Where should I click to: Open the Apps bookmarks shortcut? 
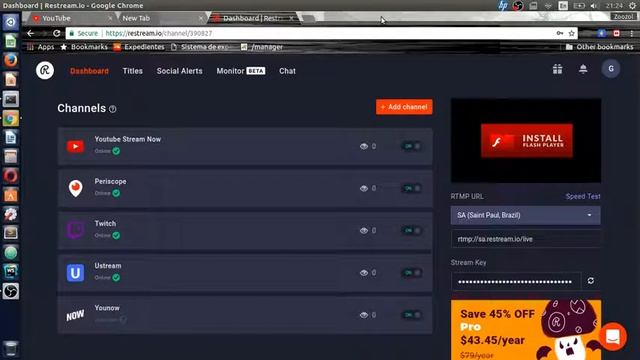(x=40, y=47)
